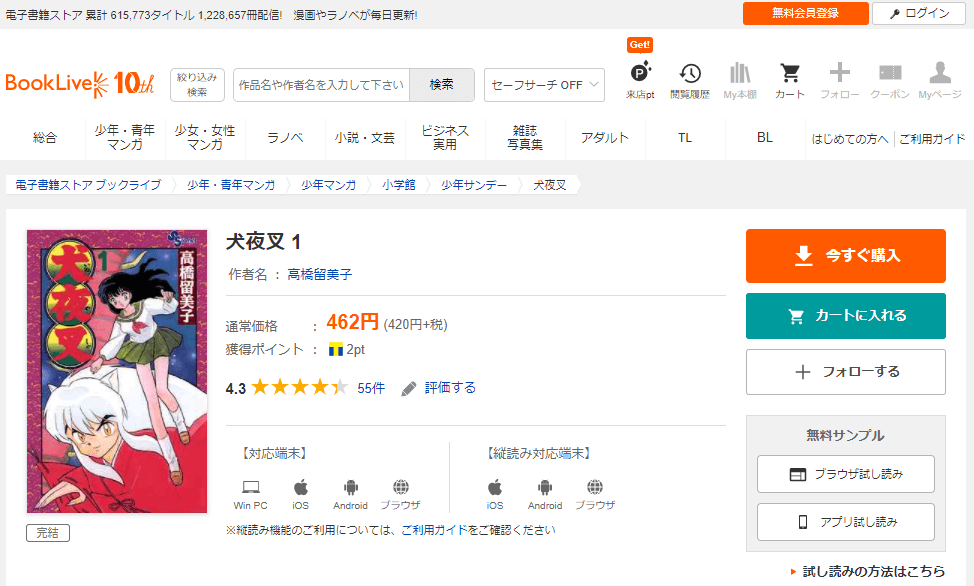Click the 犬夜叉 volume 1 cover thumbnail

pos(117,371)
